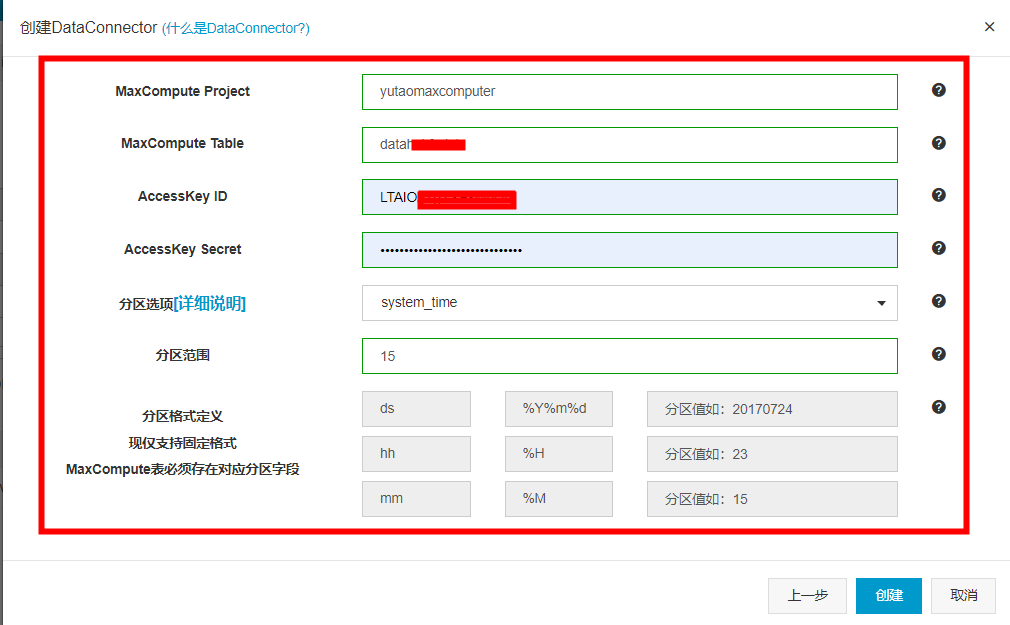Click the MaxCompute Table label
Image resolution: width=1010 pixels, height=625 pixels.
pyautogui.click(x=182, y=144)
